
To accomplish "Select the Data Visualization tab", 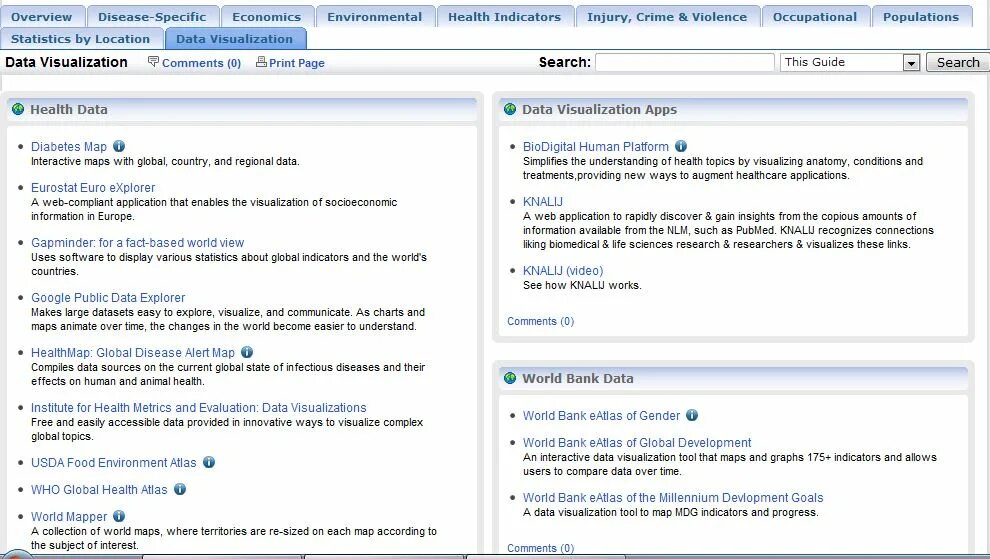I will tap(235, 39).
